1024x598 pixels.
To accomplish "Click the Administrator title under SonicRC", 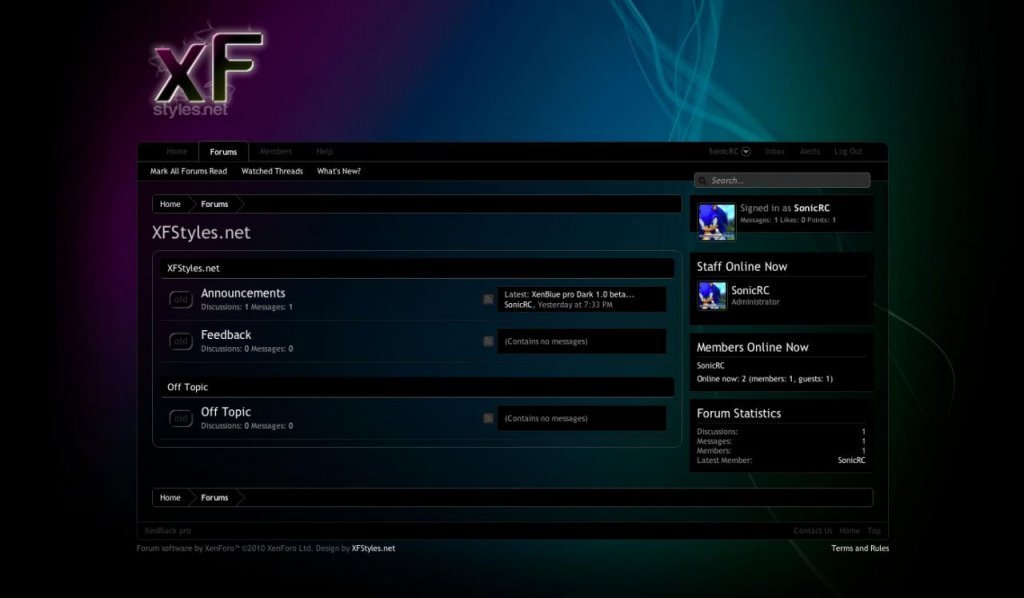I will coord(755,302).
